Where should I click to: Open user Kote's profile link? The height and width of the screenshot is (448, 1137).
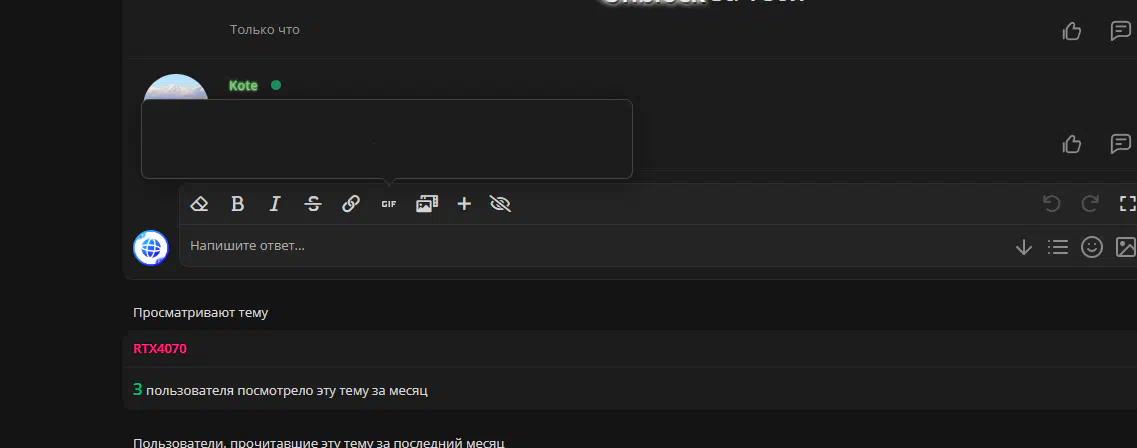click(x=244, y=86)
